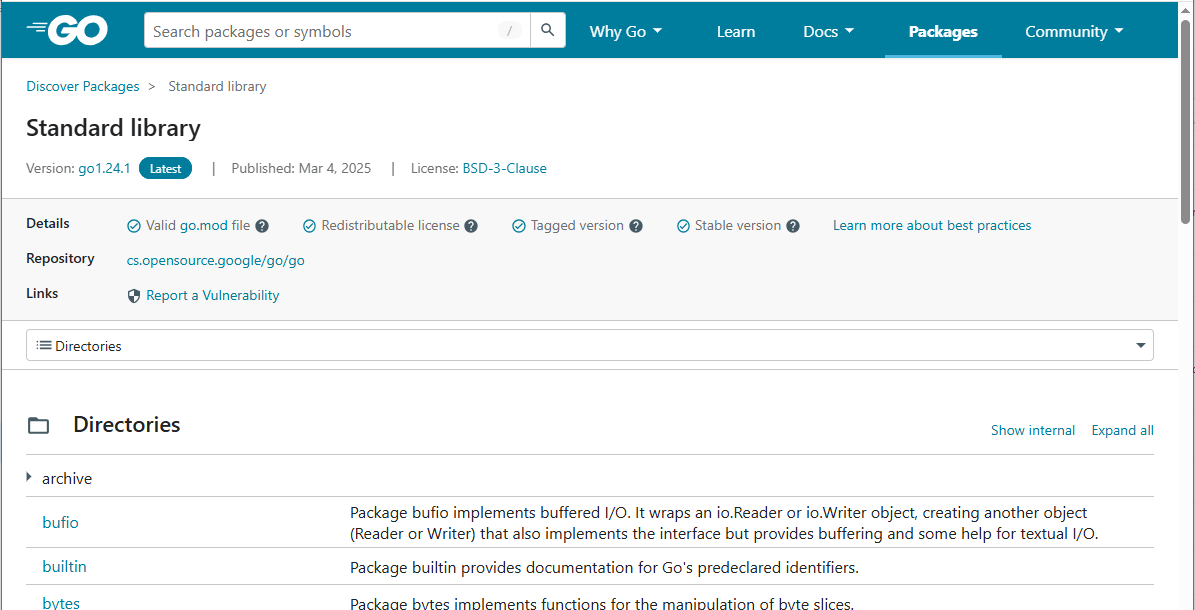
Task: Click the Go logo in header
Action: (x=67, y=31)
